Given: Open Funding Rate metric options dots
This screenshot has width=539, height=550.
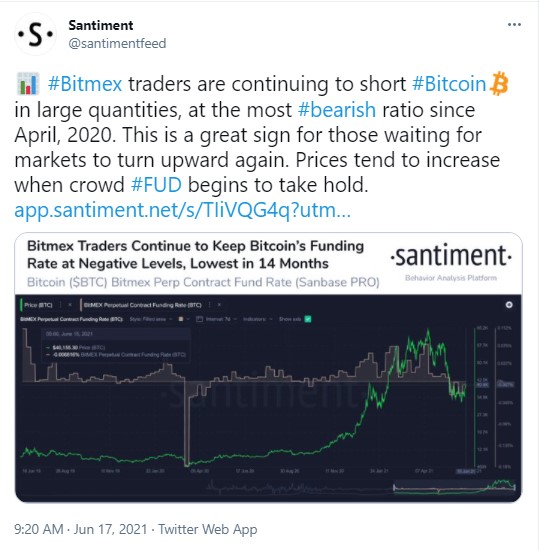Looking at the screenshot, I should (x=210, y=305).
